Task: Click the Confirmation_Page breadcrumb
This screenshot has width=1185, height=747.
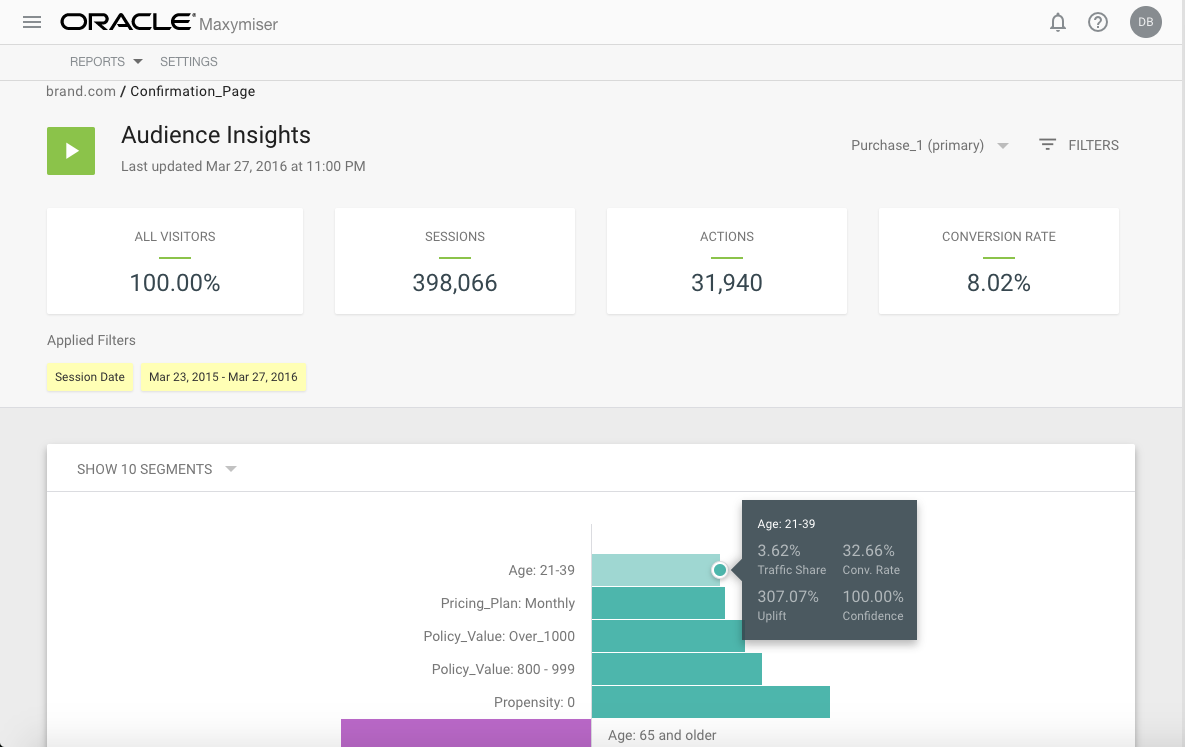Action: point(193,91)
